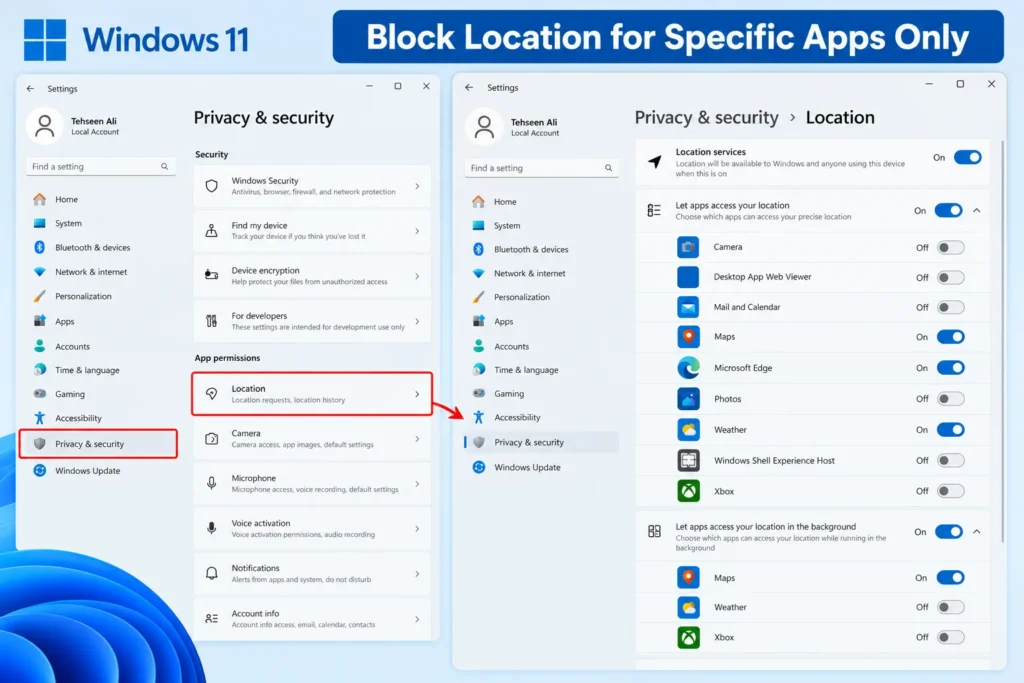Screen dimensions: 1024x683
Task: Open Device encryption via its chevron
Action: (x=417, y=276)
